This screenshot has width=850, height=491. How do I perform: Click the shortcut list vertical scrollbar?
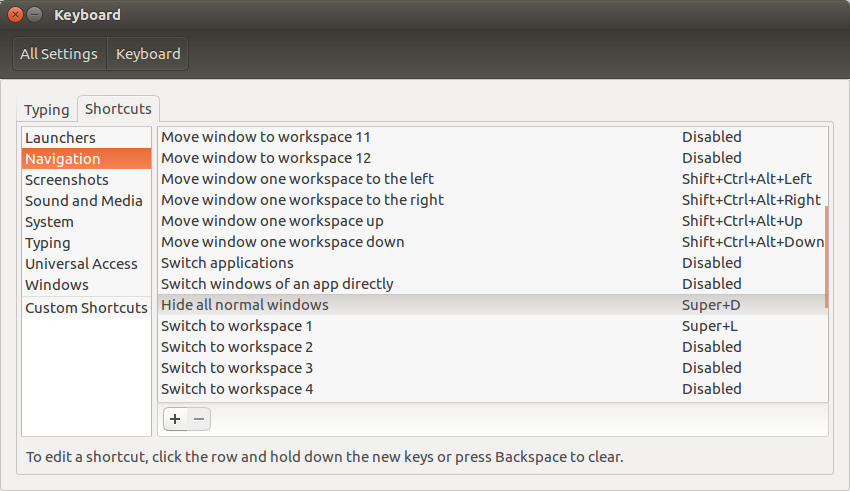tap(826, 257)
